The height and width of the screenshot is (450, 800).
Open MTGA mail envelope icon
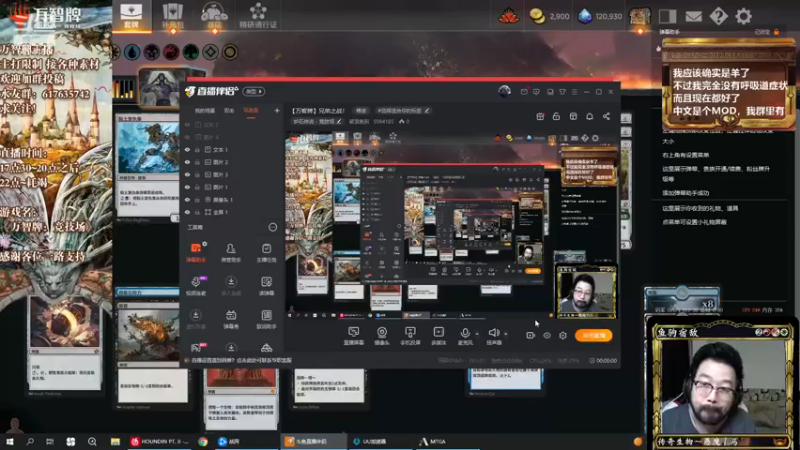coord(693,16)
